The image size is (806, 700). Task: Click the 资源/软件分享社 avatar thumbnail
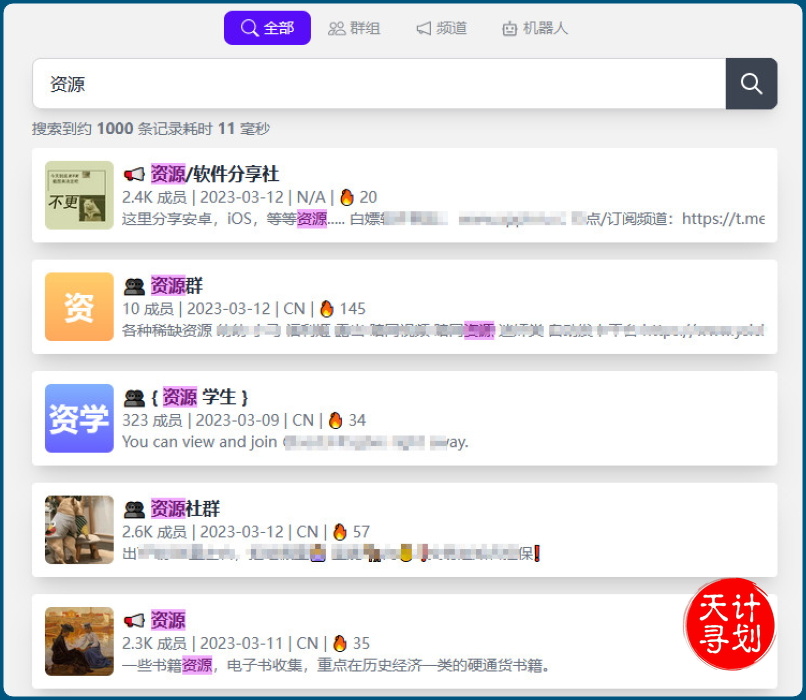point(79,195)
